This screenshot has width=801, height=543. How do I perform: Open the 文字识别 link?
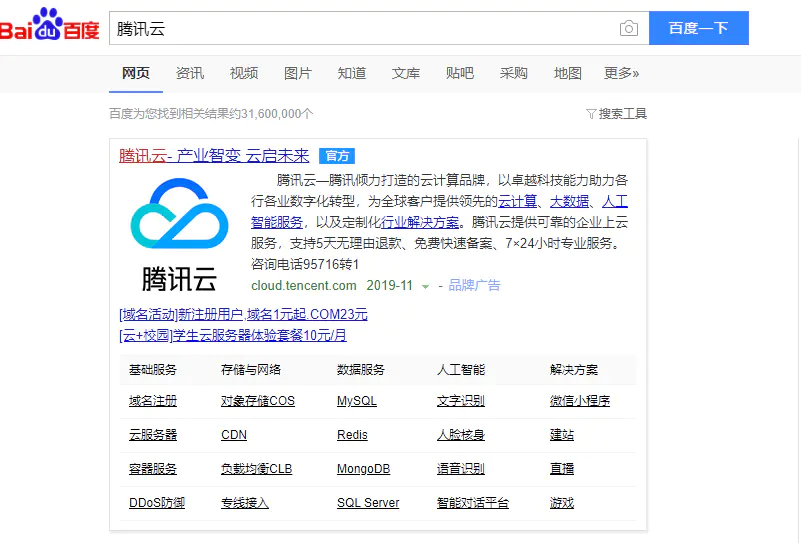tap(461, 401)
